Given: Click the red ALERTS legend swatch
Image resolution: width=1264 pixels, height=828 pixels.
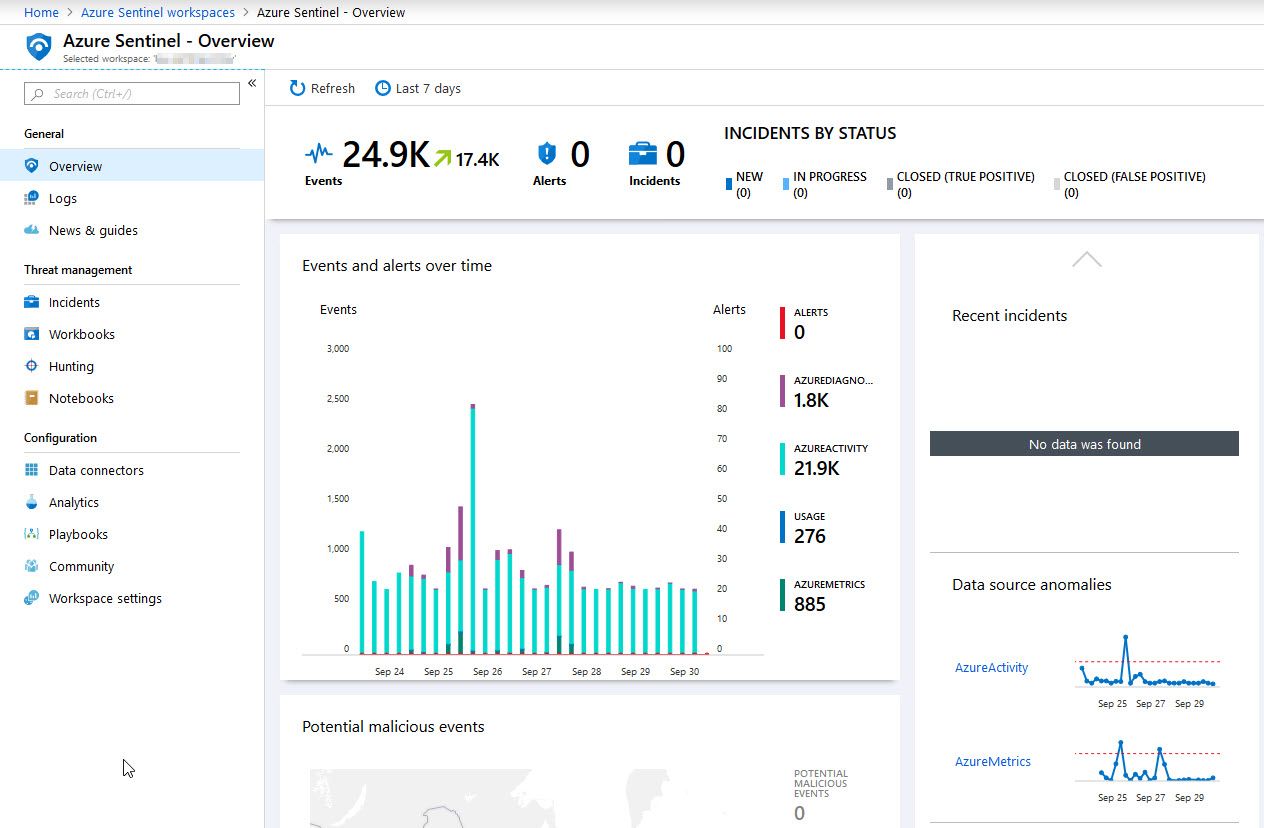Looking at the screenshot, I should coord(781,322).
